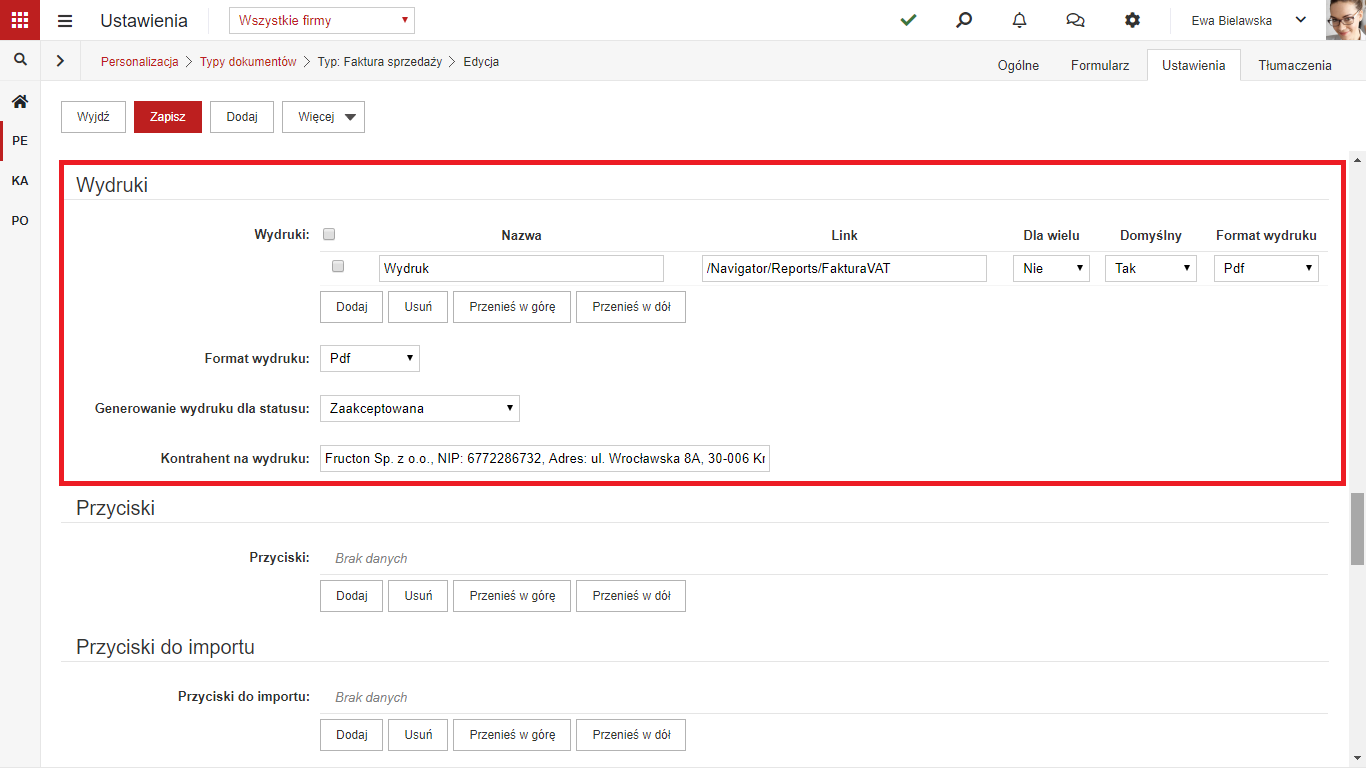Open the Domyślny dropdown set to Tak
1366x769 pixels.
(x=1151, y=268)
